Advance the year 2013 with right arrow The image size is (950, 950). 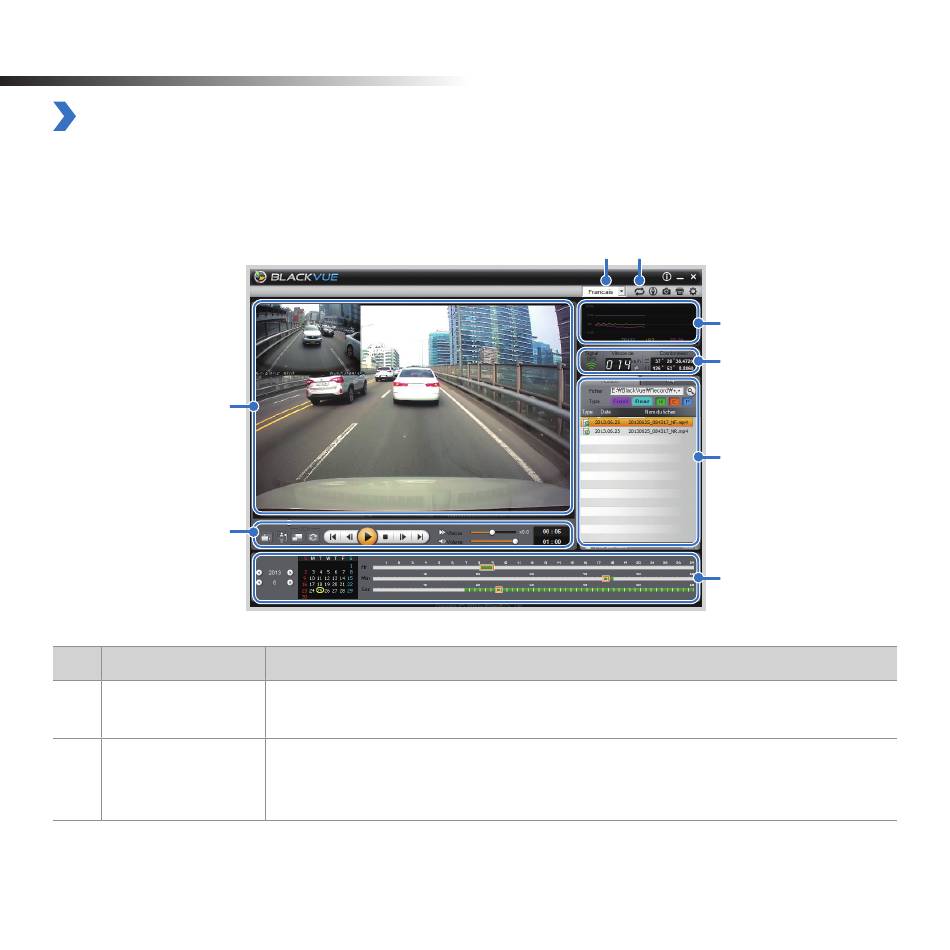(x=290, y=573)
